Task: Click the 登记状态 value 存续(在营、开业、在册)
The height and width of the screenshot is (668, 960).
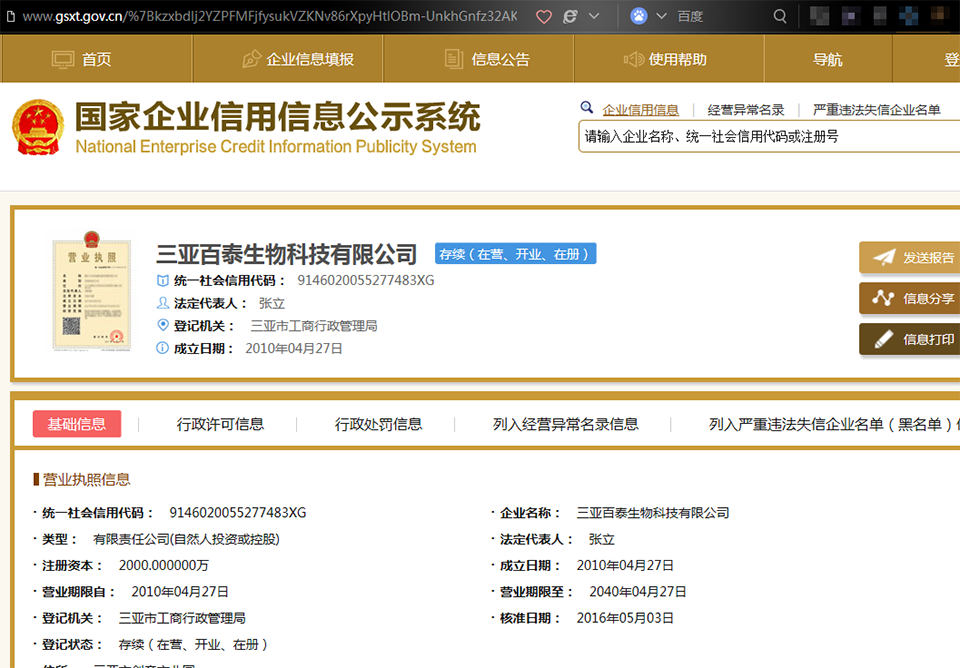Action: point(193,645)
